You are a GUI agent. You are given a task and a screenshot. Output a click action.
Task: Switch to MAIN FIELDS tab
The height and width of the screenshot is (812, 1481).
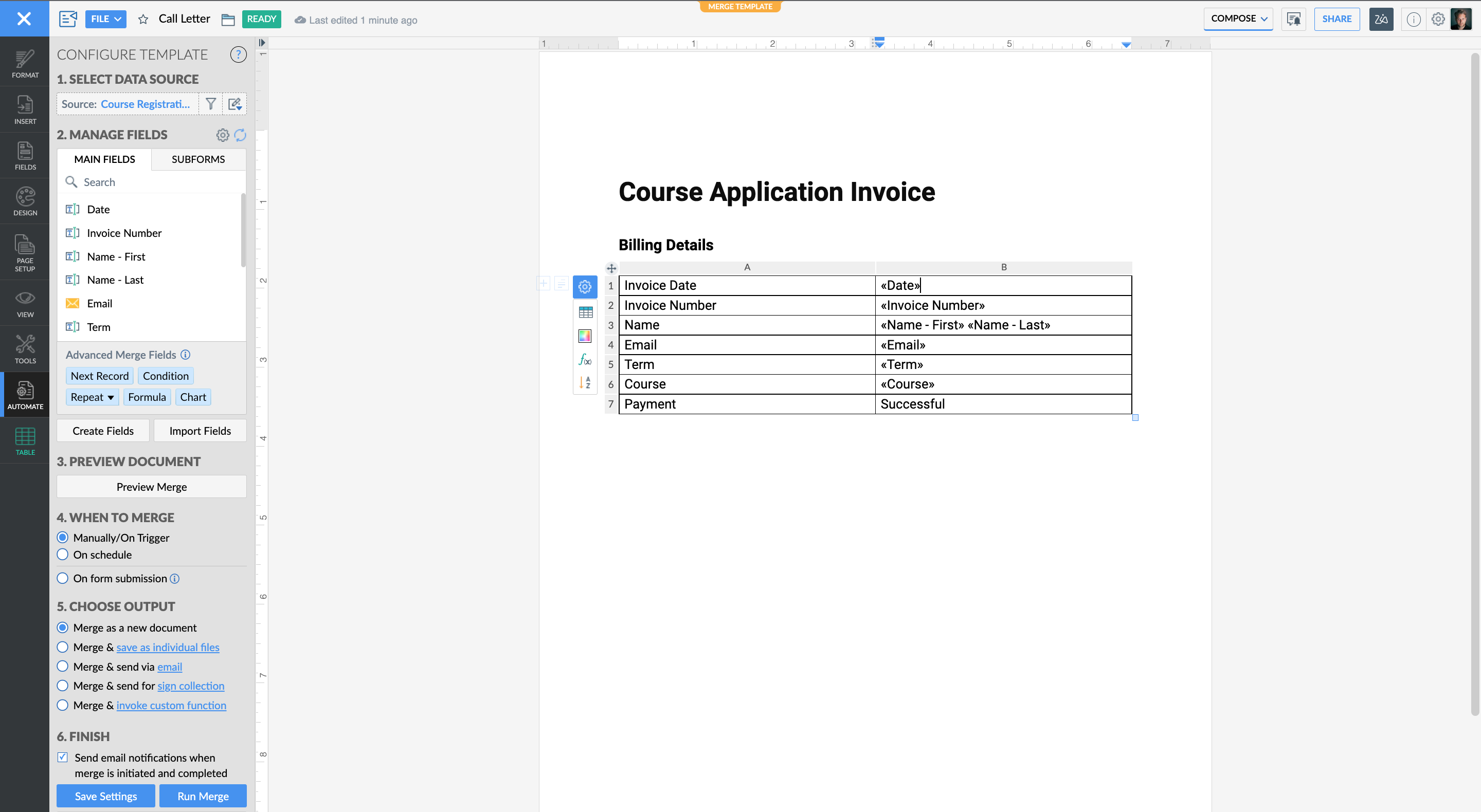(104, 158)
